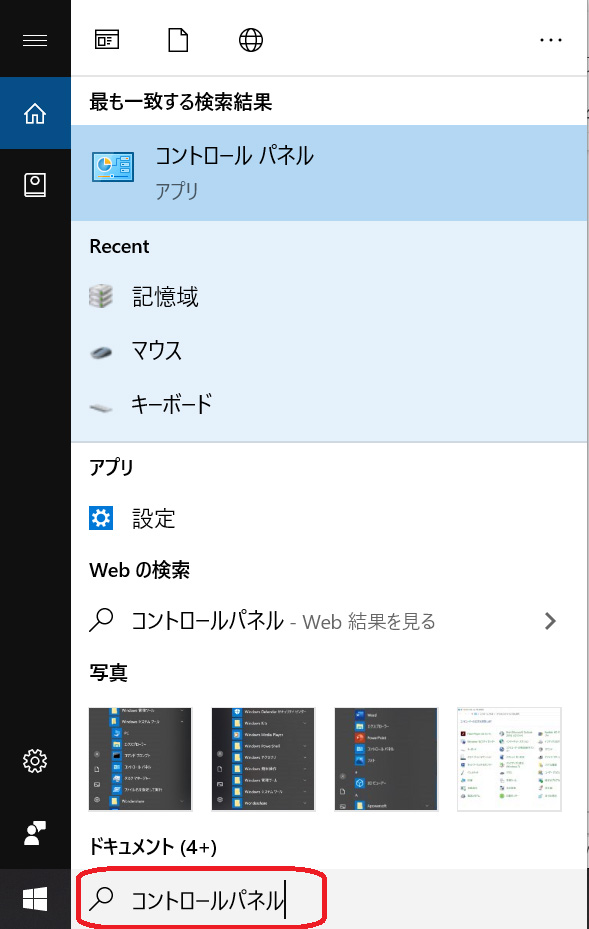Viewport: 589px width, 929px height.
Task: Open the more options ellipsis menu
Action: (550, 40)
